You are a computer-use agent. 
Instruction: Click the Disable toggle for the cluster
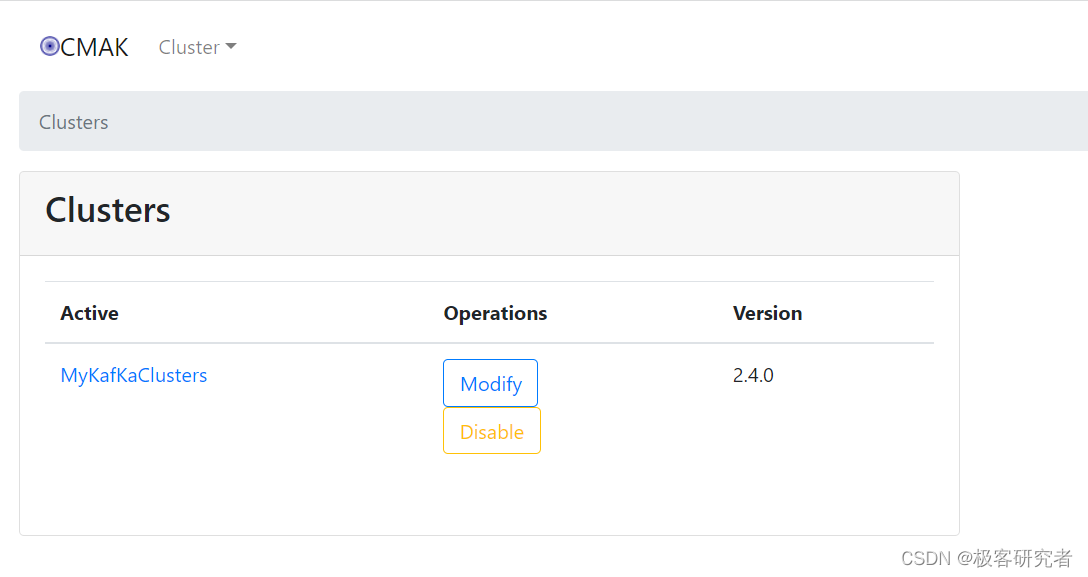tap(491, 431)
